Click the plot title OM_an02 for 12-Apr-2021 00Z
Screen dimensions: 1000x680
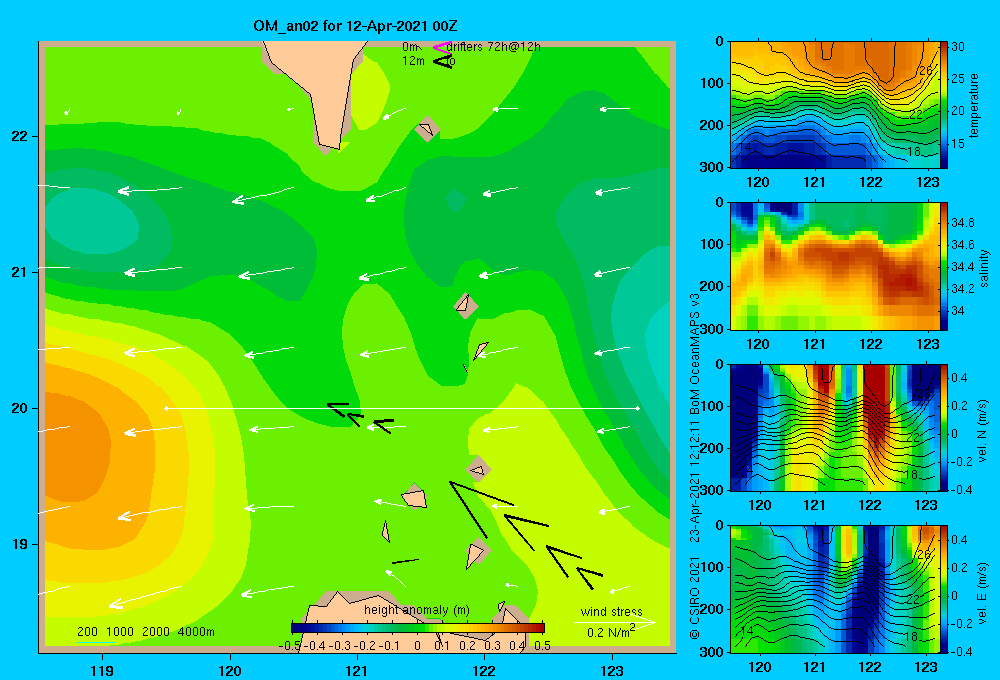click(x=355, y=26)
